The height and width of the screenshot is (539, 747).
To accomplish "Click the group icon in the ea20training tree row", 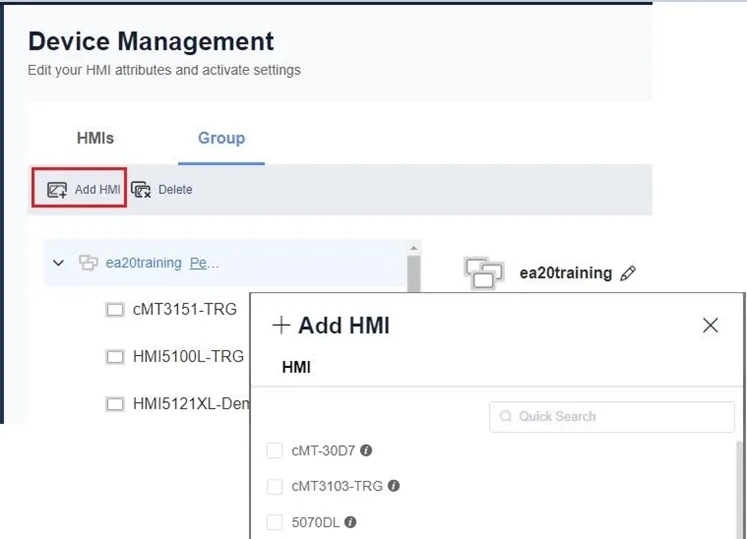I will pyautogui.click(x=88, y=263).
